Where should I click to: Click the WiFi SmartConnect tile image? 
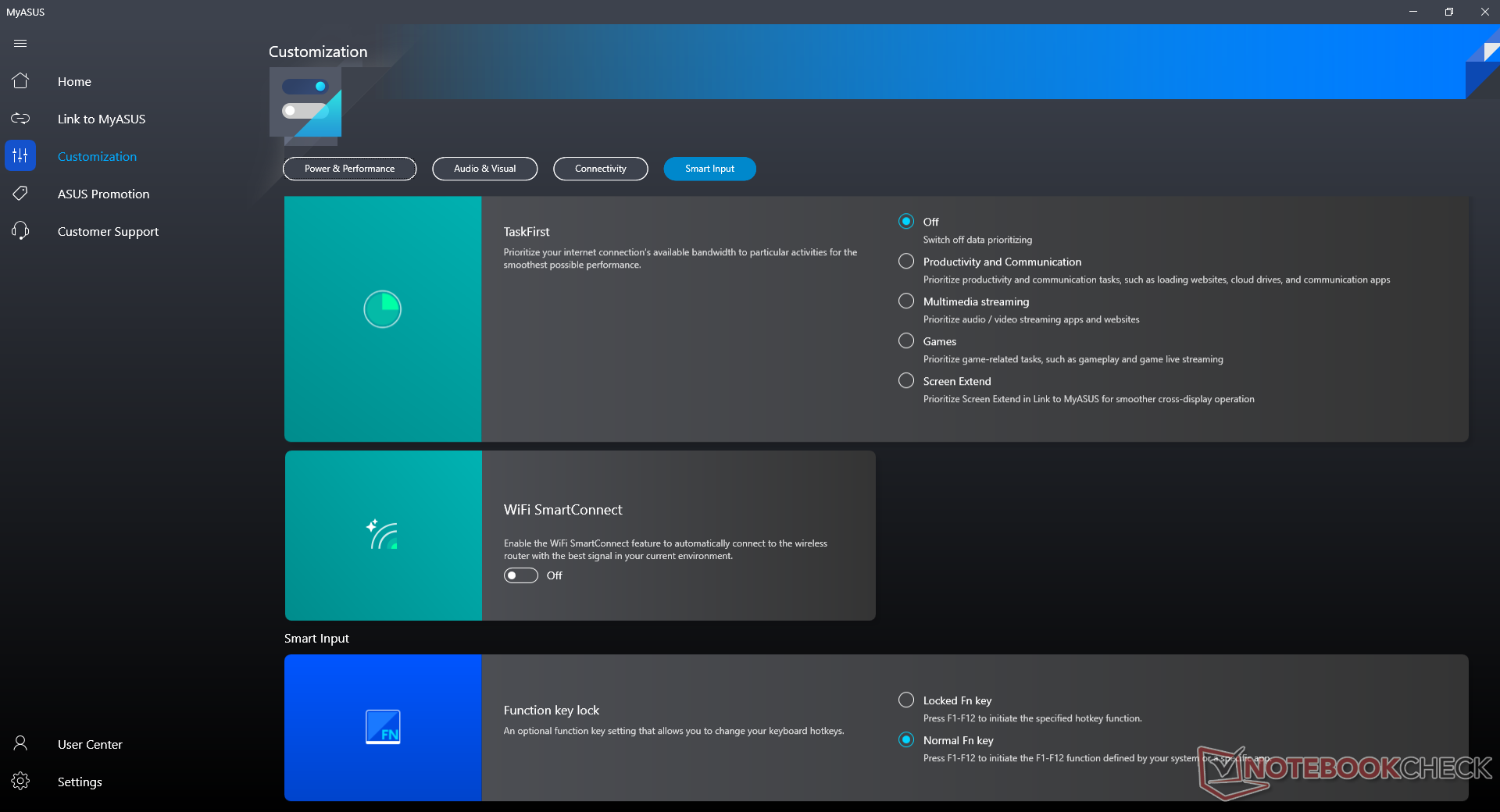point(383,536)
